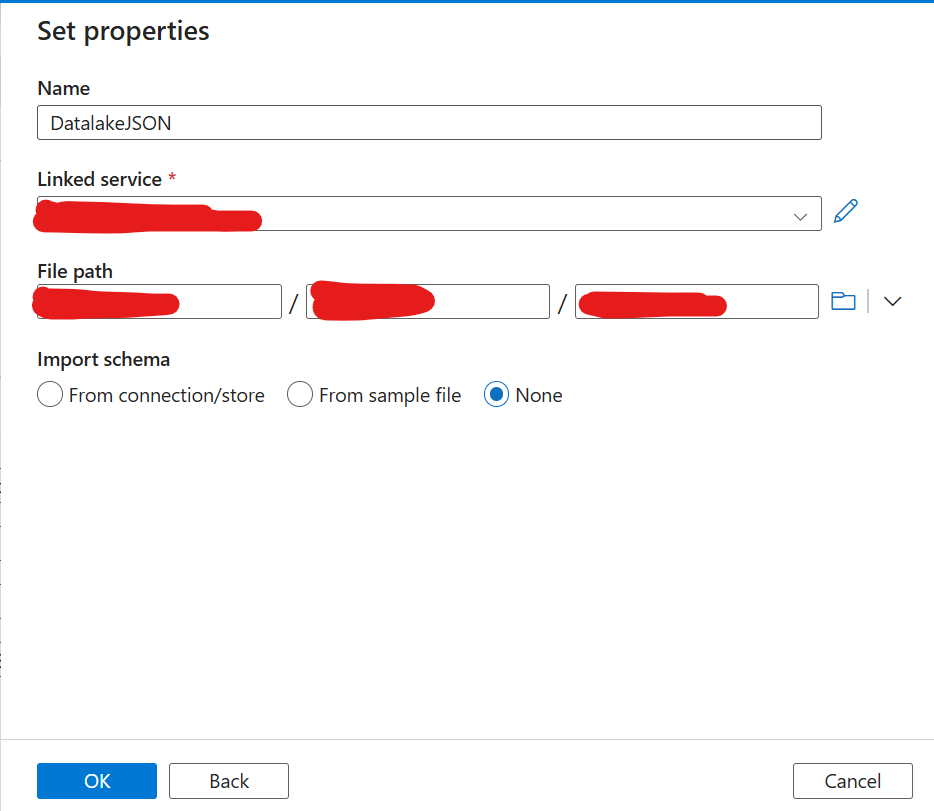
Task: Click the 'Import schema' section label
Action: (x=104, y=359)
